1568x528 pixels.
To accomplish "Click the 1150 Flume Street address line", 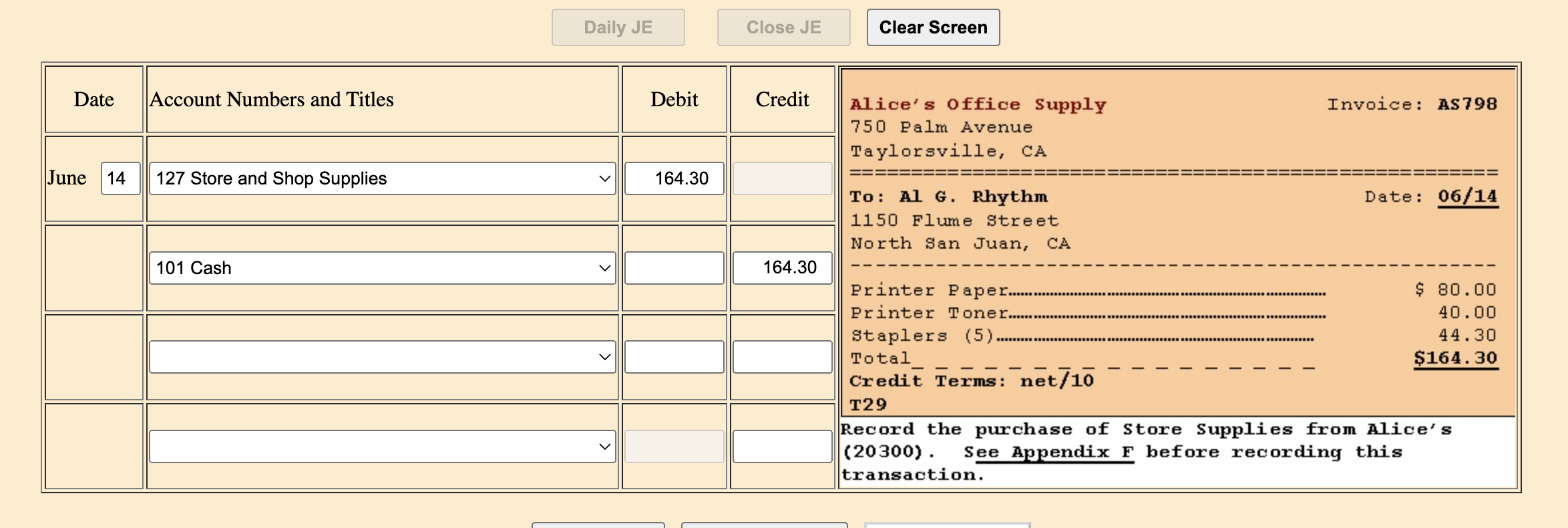I will click(x=954, y=221).
